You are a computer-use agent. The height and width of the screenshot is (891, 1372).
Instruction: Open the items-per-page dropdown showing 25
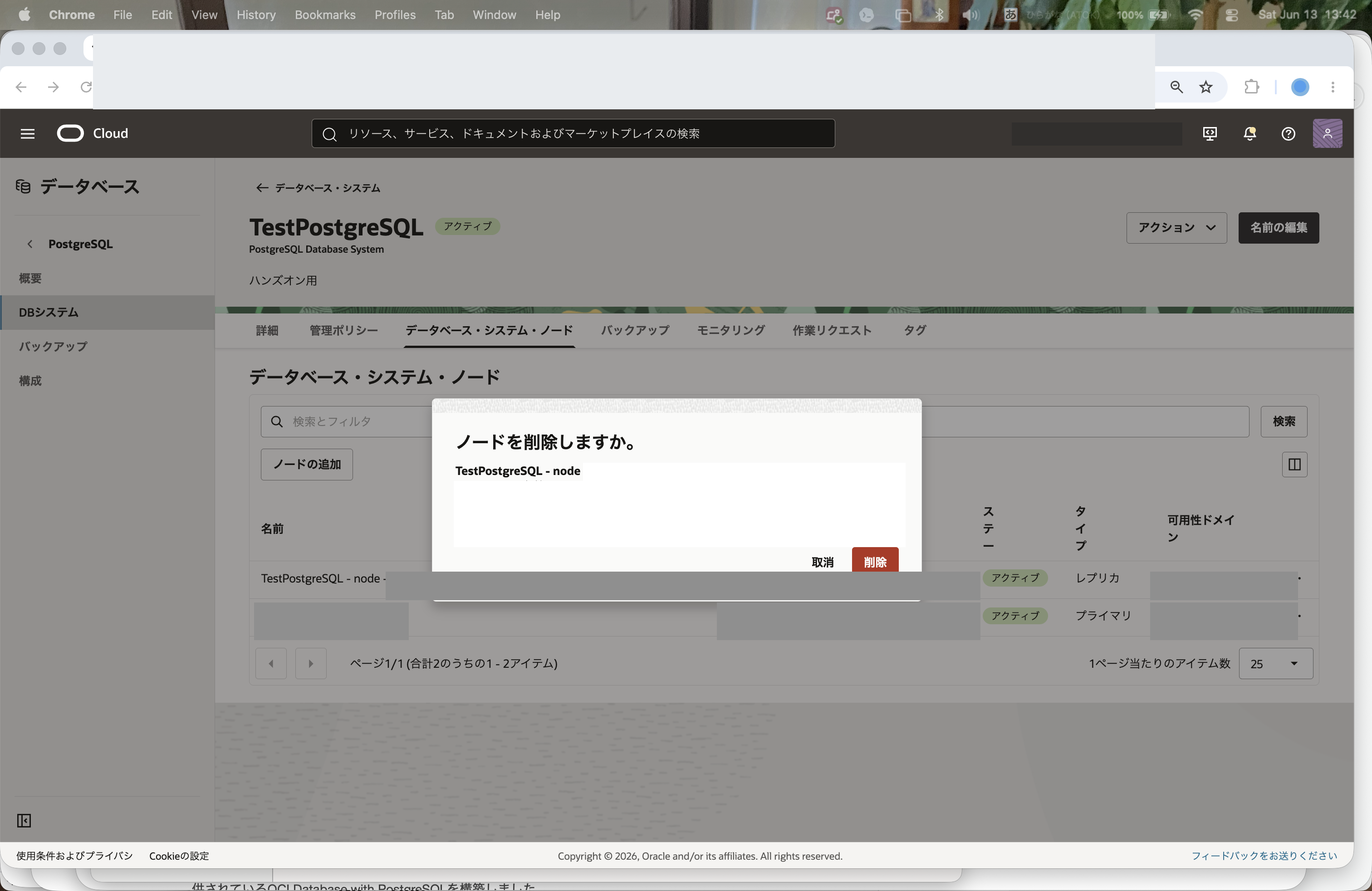click(1275, 663)
